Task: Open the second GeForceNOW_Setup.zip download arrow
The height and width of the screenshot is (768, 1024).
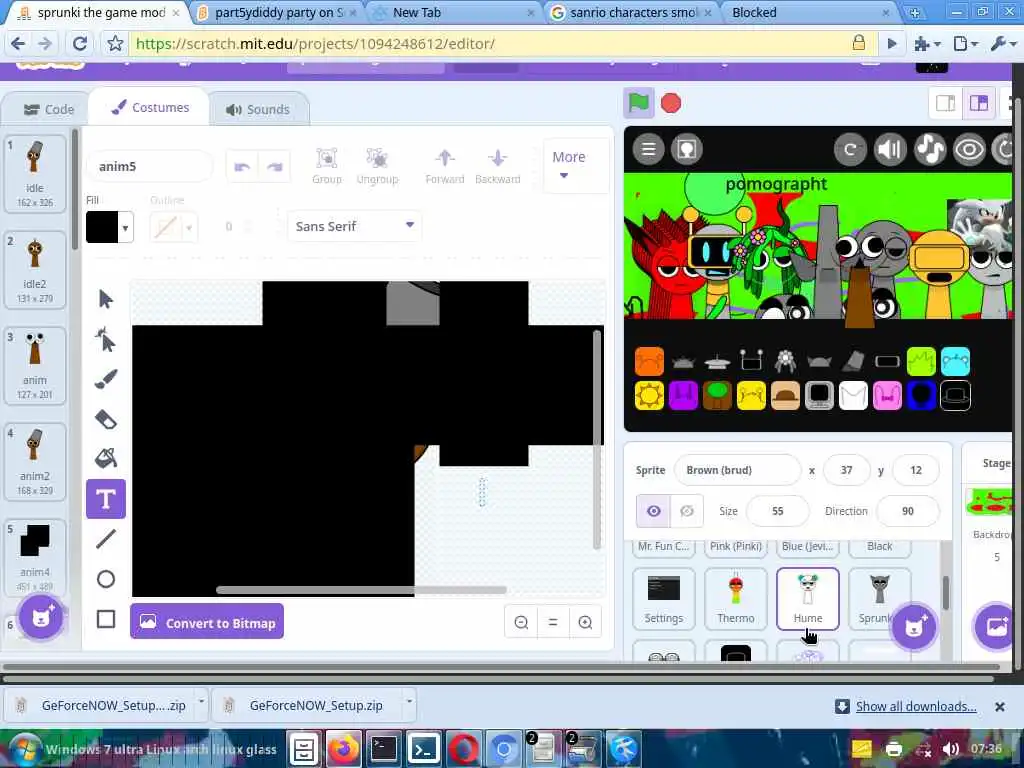Action: pos(409,701)
